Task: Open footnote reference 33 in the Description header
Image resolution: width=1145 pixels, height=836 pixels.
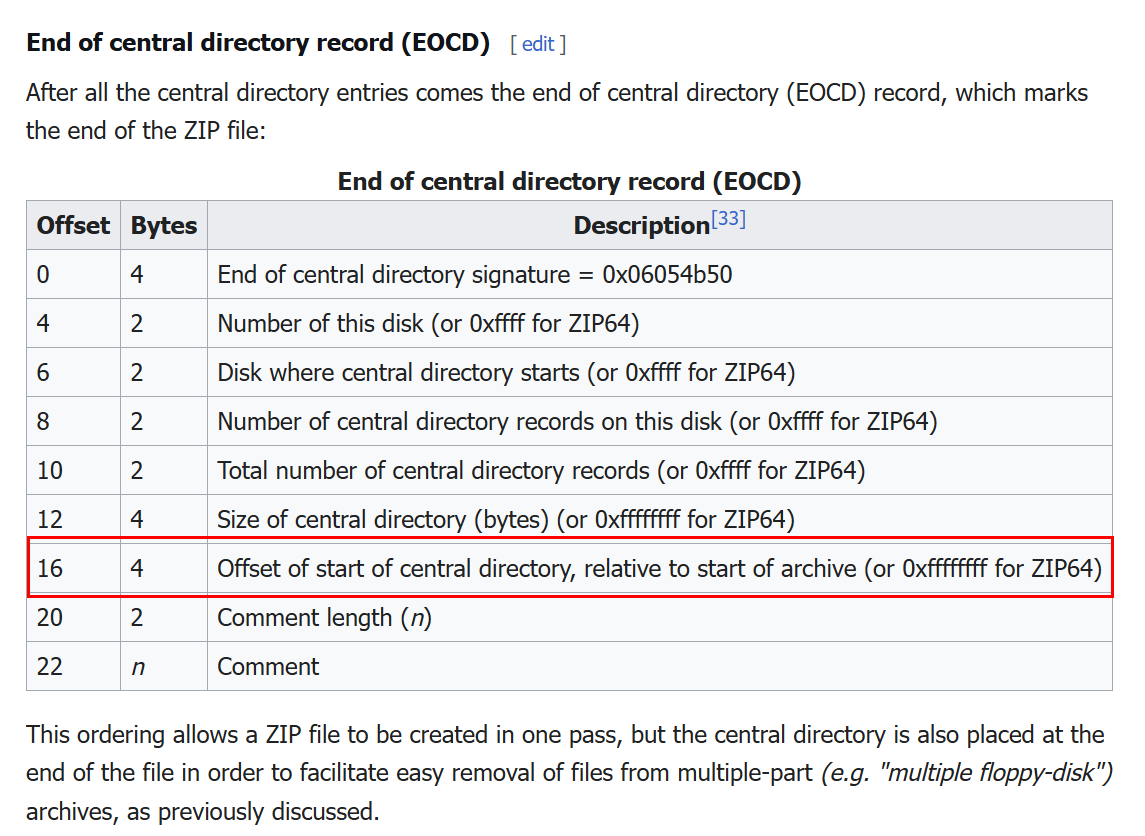Action: click(x=728, y=218)
